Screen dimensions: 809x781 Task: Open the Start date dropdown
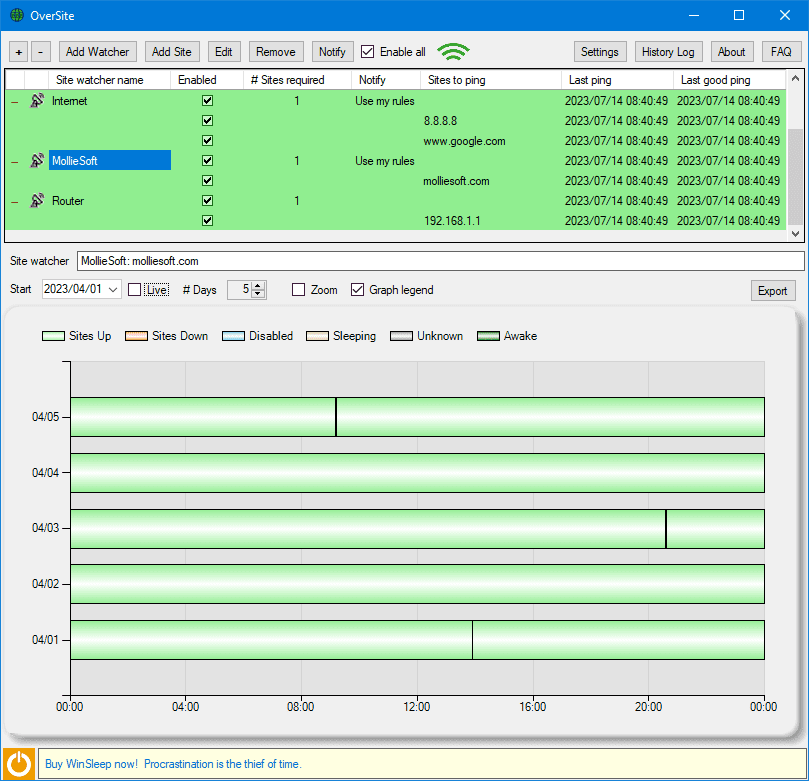pyautogui.click(x=113, y=289)
